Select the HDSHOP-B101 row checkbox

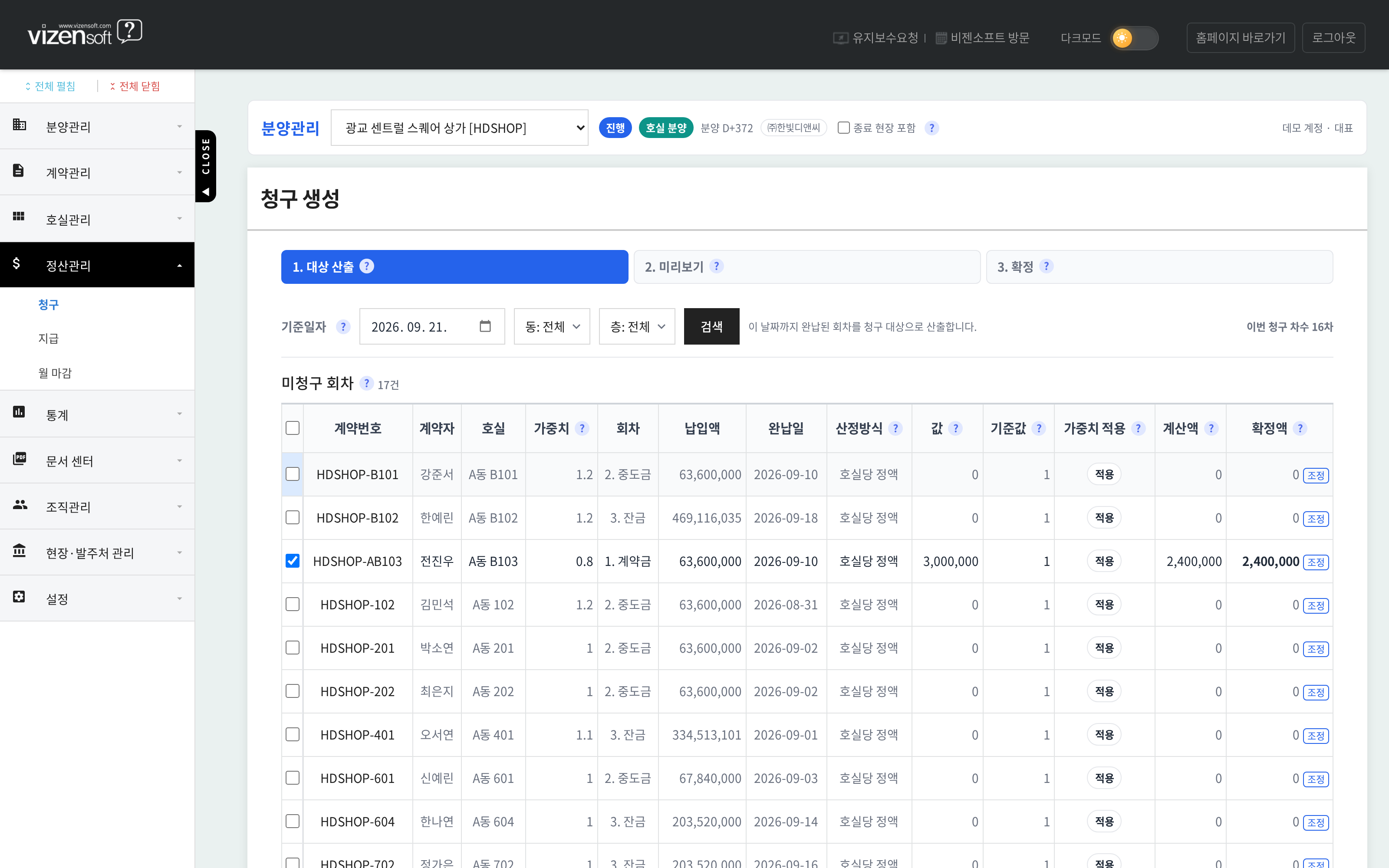click(293, 473)
